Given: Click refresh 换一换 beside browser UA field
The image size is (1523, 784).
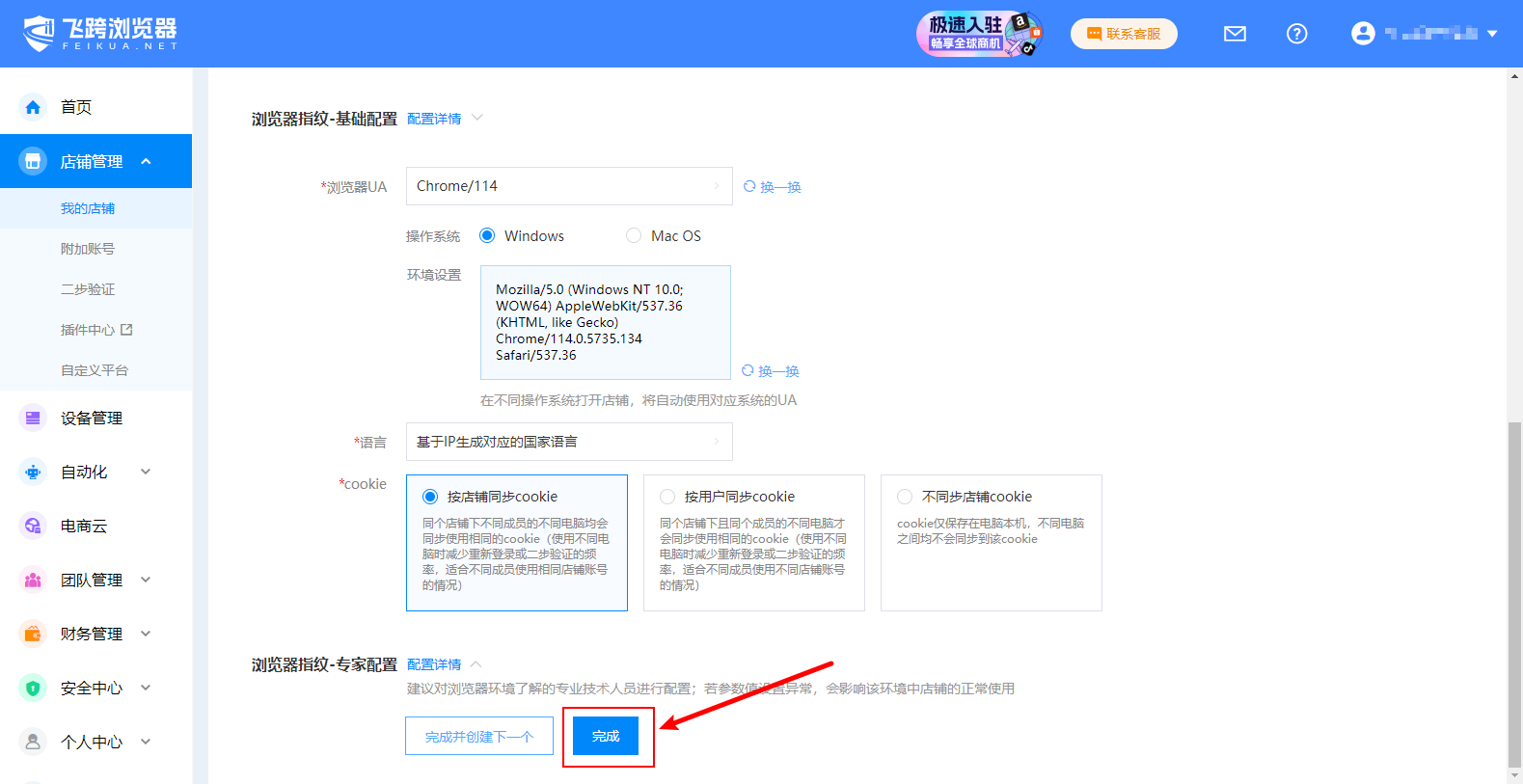Looking at the screenshot, I should click(x=773, y=187).
